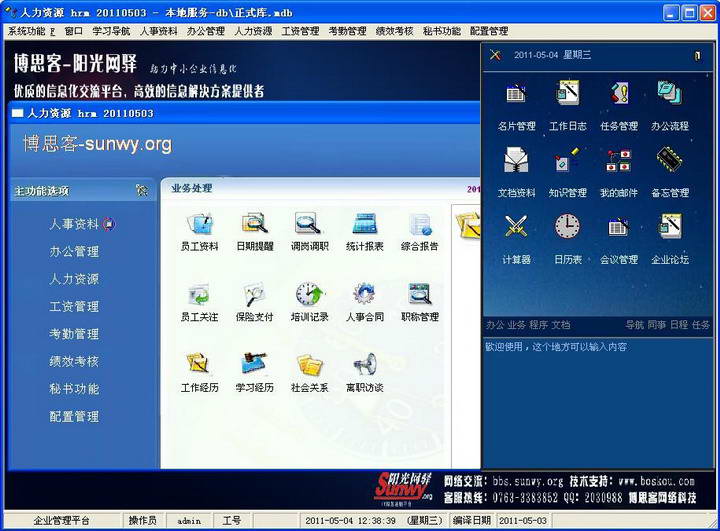Select 考勤管理 in the left sidebar
This screenshot has width=720, height=531.
click(74, 334)
